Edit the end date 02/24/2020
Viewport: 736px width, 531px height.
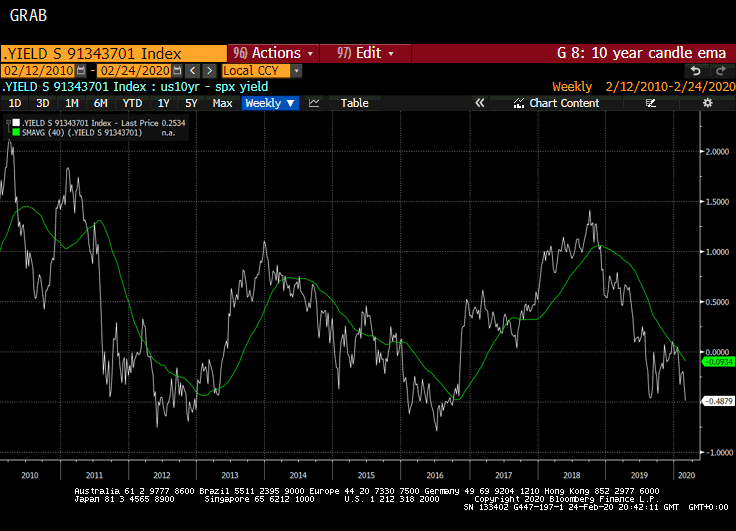tap(135, 71)
